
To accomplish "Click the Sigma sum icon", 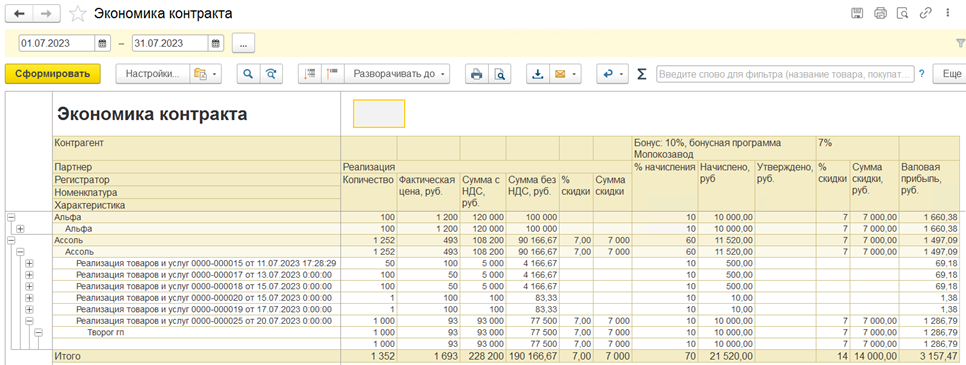I will [x=641, y=74].
